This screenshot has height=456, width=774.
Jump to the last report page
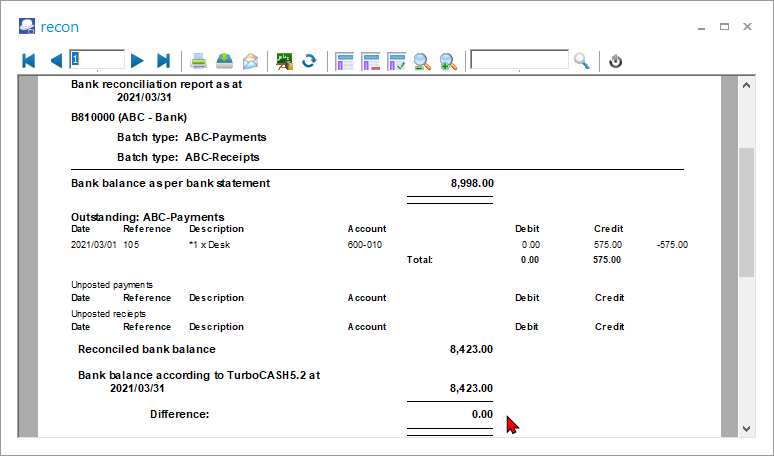click(x=164, y=61)
